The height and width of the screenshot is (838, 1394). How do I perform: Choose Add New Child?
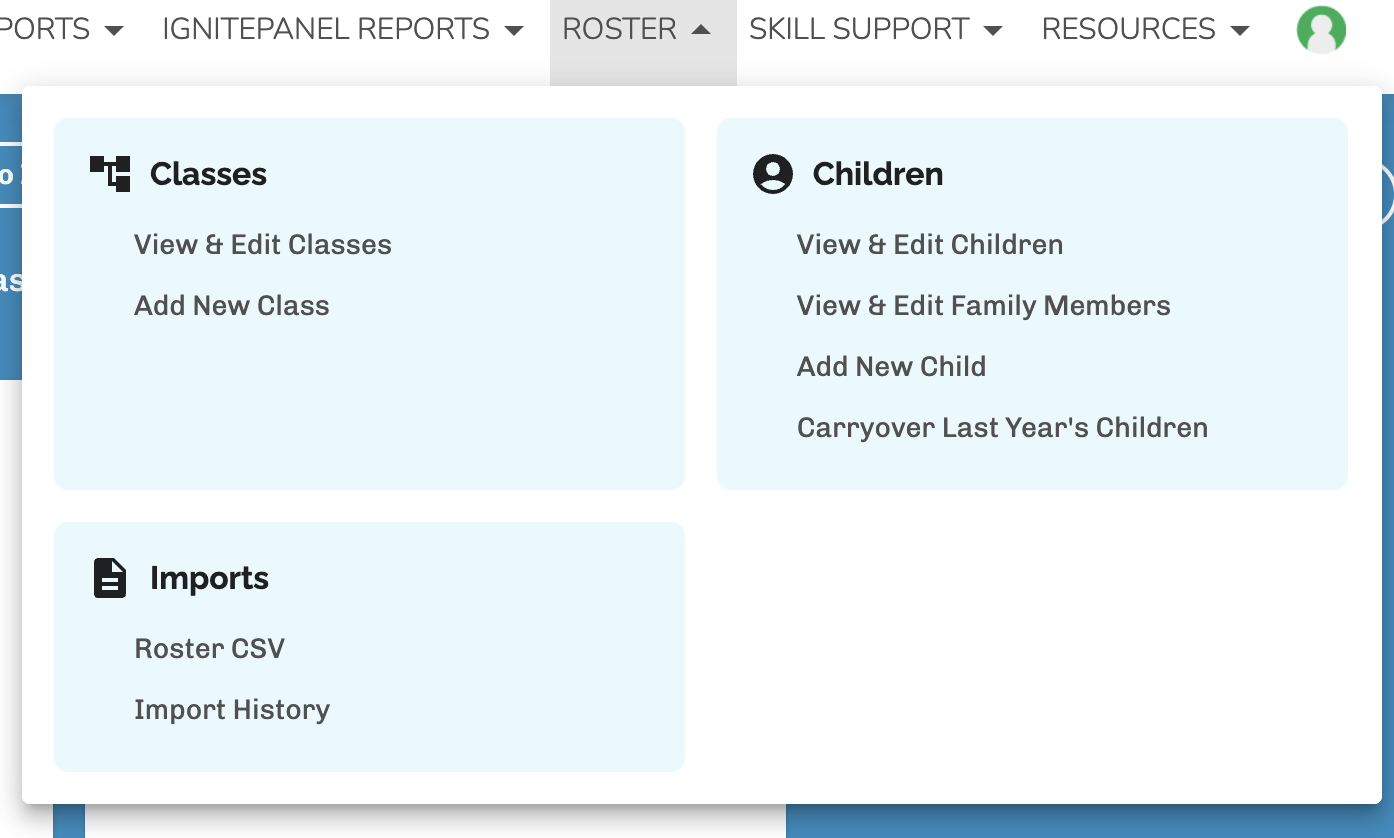891,367
